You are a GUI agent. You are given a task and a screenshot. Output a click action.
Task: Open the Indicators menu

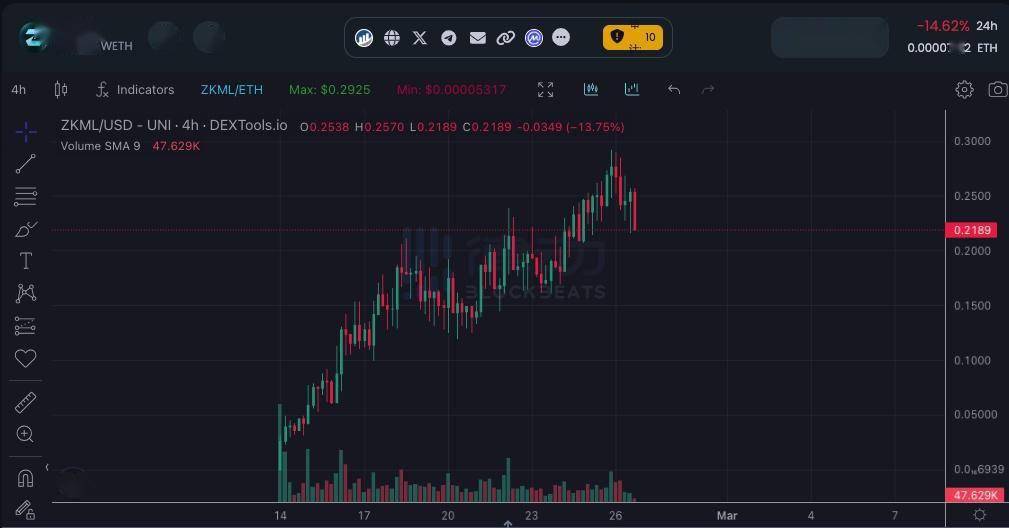pos(135,90)
